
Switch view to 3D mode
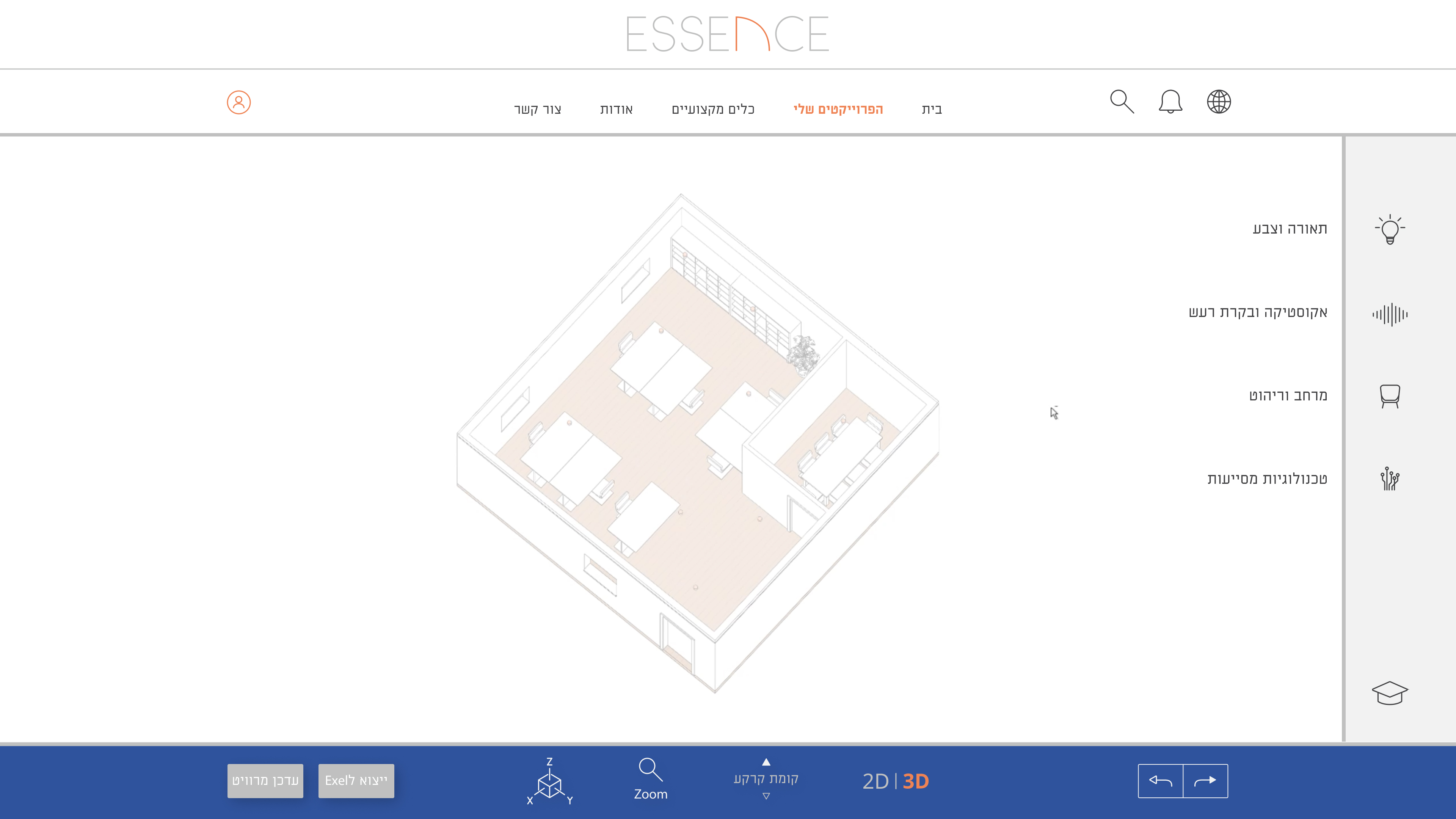pos(916,781)
